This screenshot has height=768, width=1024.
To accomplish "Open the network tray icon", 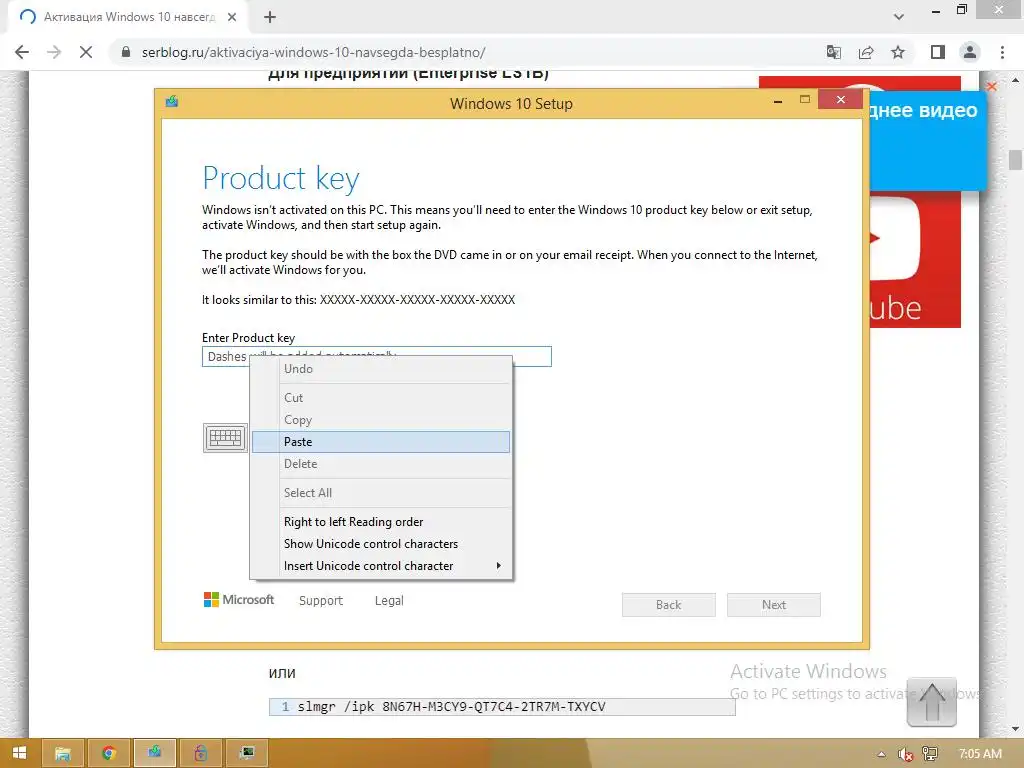I will [930, 754].
